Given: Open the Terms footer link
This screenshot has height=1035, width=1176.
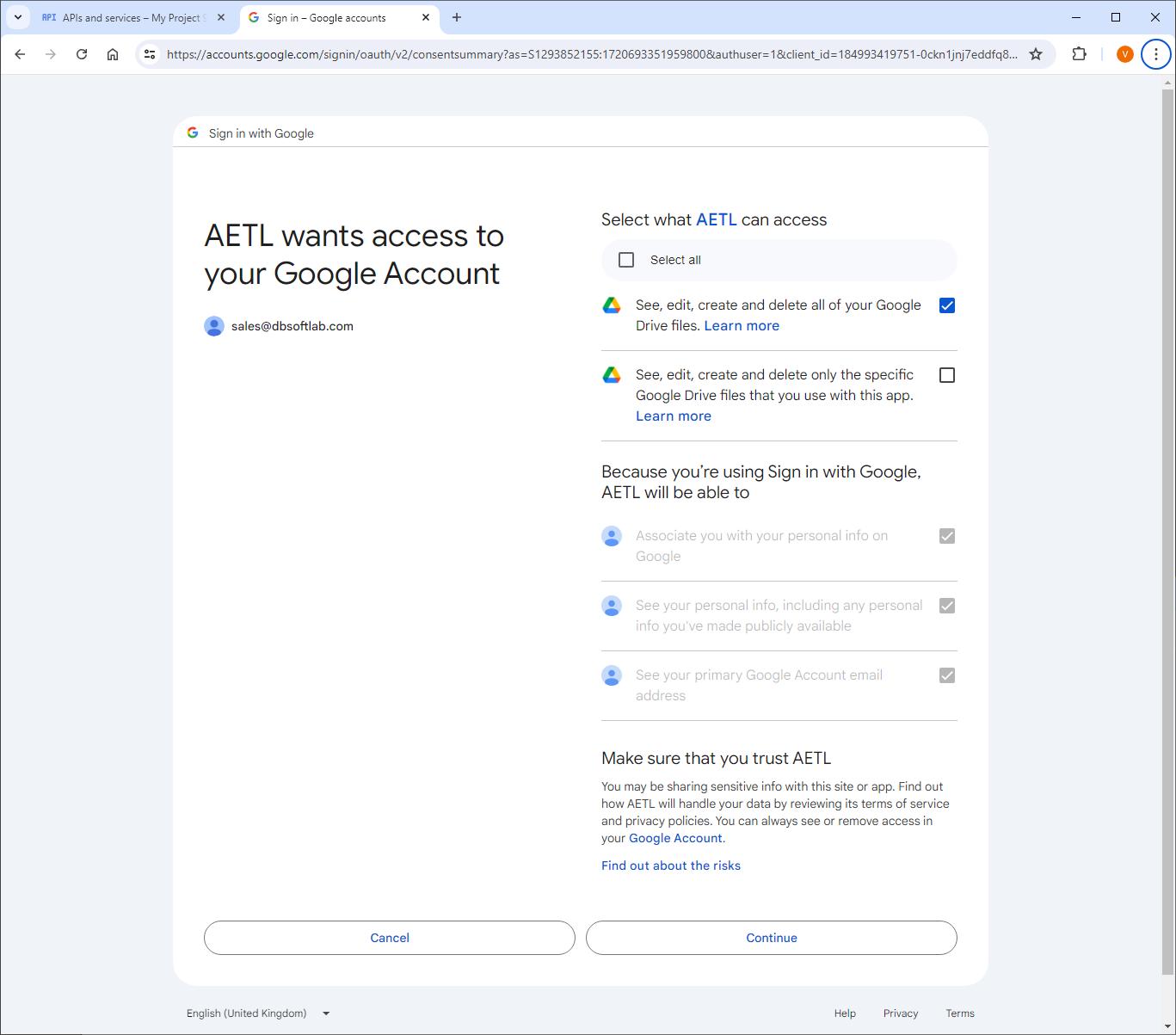Looking at the screenshot, I should click(x=960, y=1013).
